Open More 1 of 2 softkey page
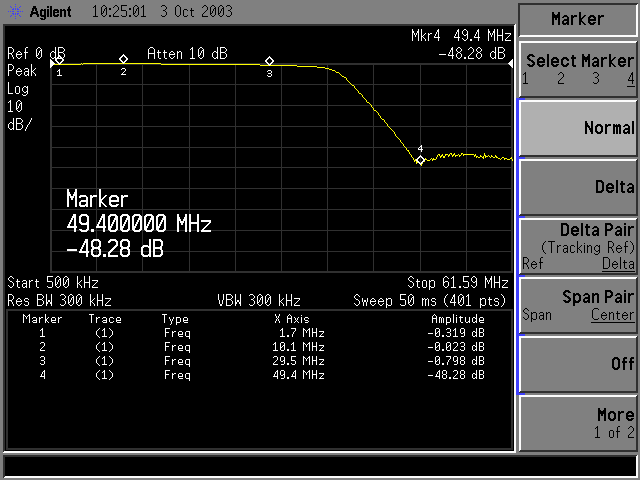 [578, 423]
